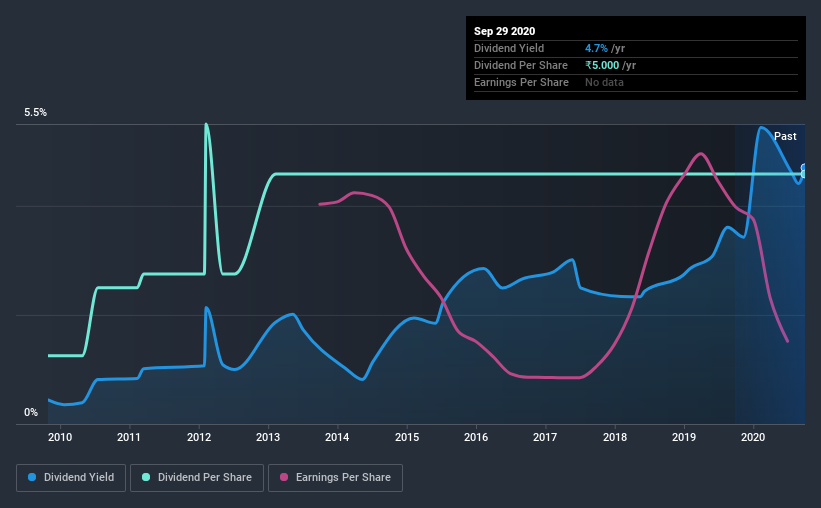Select the 2012 x-axis label
This screenshot has height=508, width=821.
(x=199, y=437)
